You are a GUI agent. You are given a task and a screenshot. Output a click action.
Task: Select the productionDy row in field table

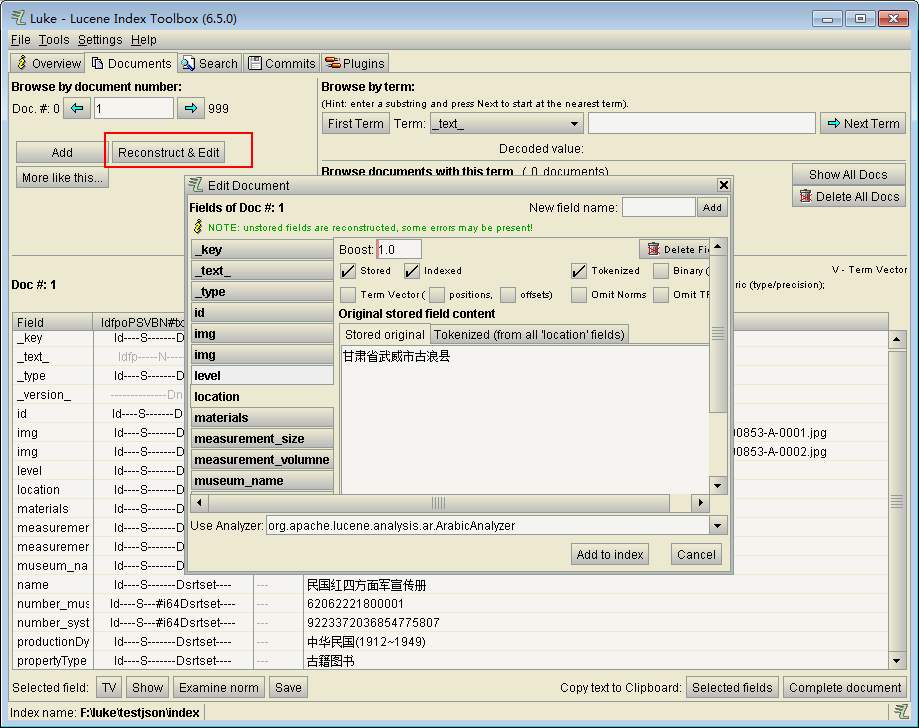coord(450,642)
